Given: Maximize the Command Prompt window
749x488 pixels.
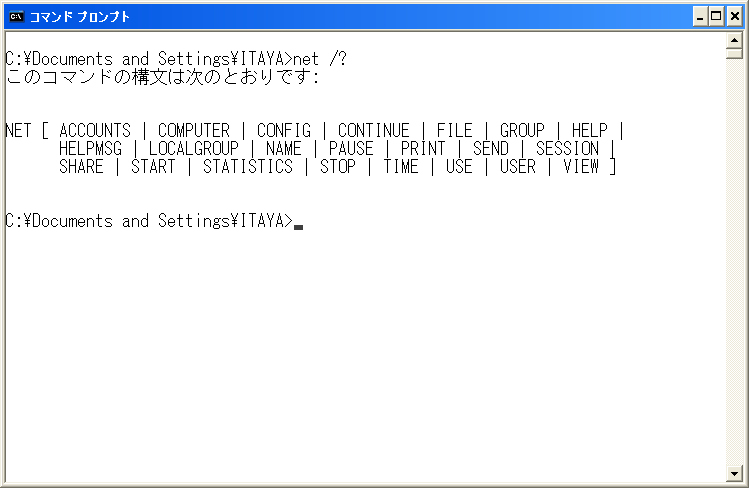Looking at the screenshot, I should (716, 17).
